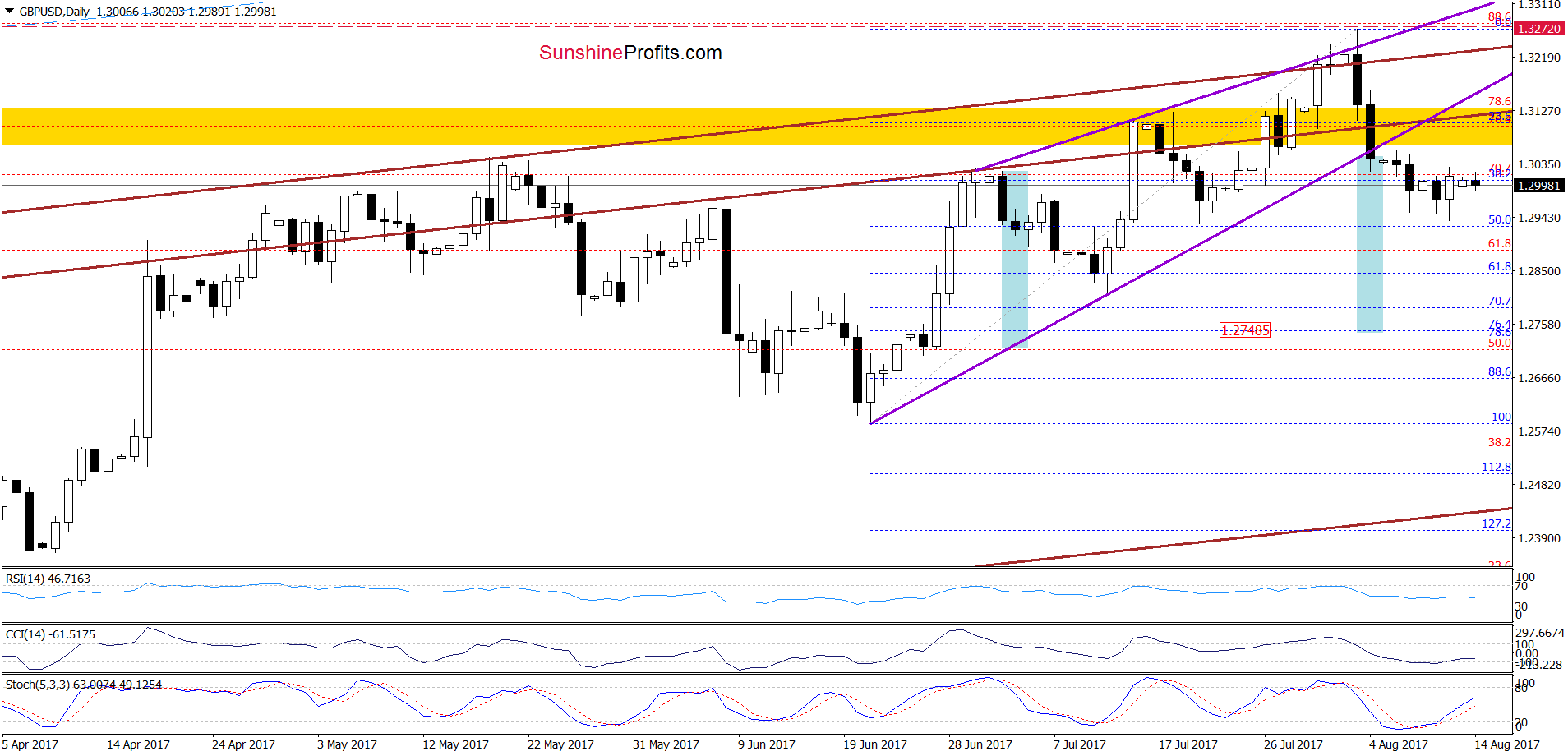
Task: Click the 1.28500 price axis value
Action: [x=1539, y=271]
